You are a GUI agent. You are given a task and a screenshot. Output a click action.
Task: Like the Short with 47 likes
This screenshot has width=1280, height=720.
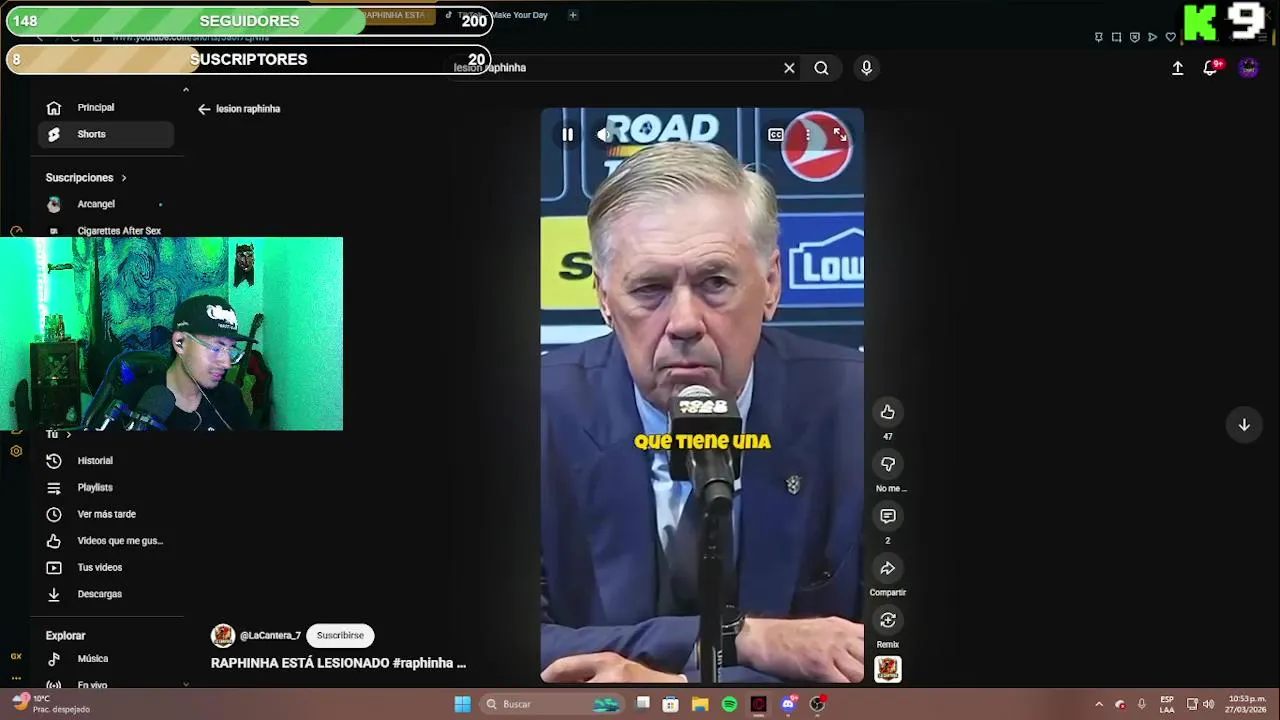[887, 412]
